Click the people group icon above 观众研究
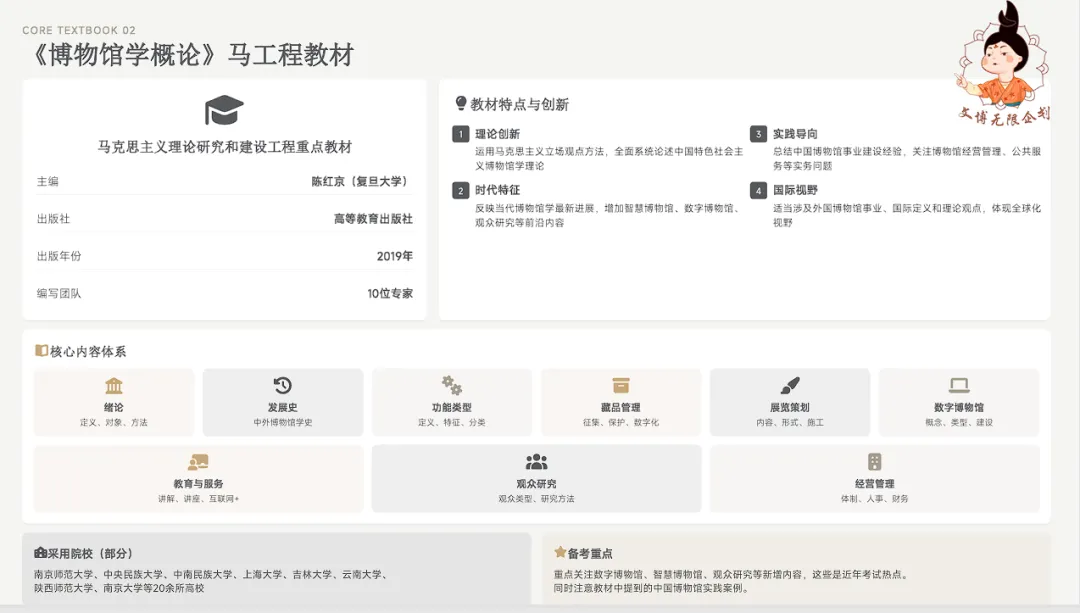Image resolution: width=1080 pixels, height=613 pixels. click(537, 461)
